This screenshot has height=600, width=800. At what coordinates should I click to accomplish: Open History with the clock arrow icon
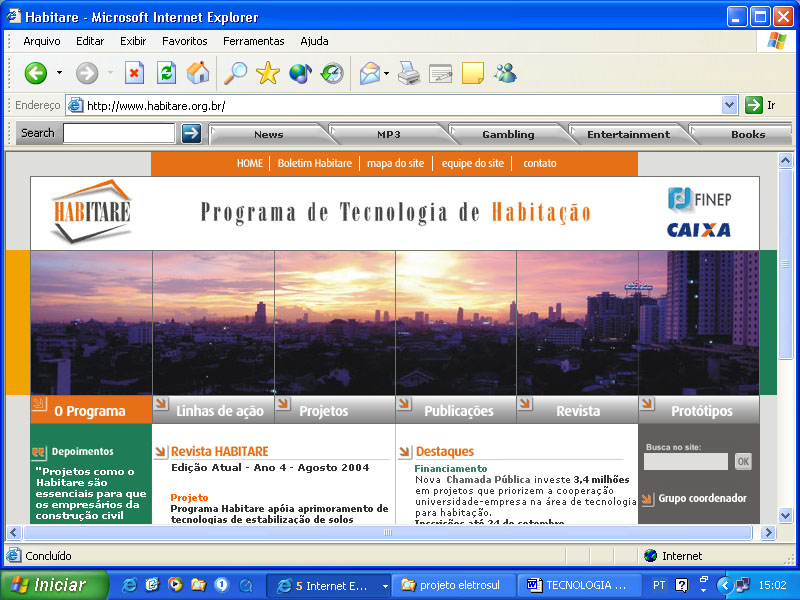point(332,73)
